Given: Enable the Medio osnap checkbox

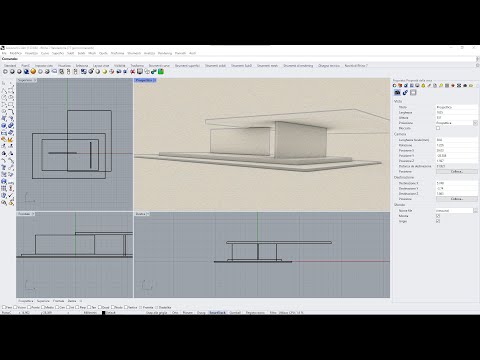Looking at the screenshot, I should pos(43,307).
